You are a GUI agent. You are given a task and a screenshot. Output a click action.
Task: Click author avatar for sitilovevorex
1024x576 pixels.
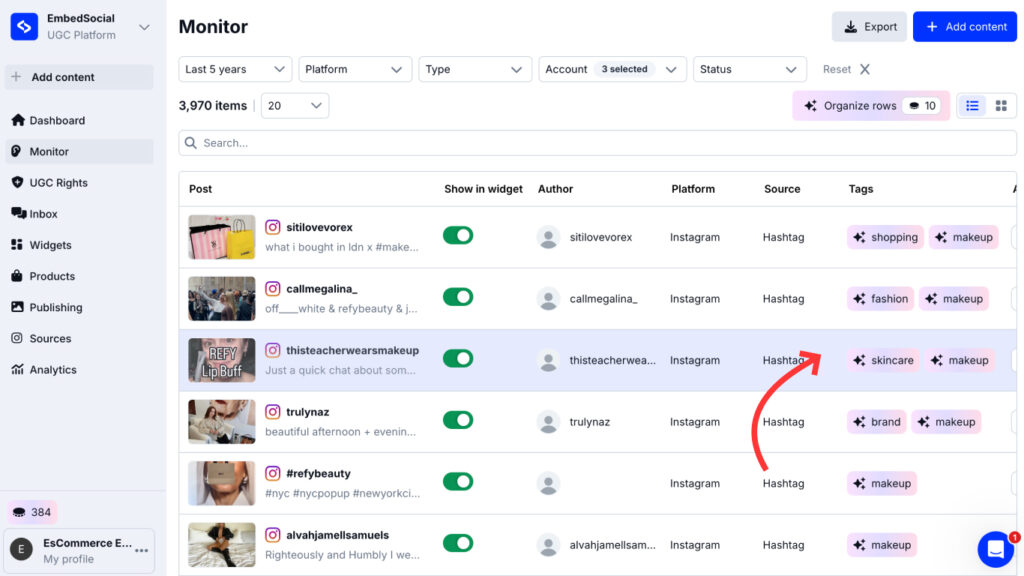(x=549, y=237)
